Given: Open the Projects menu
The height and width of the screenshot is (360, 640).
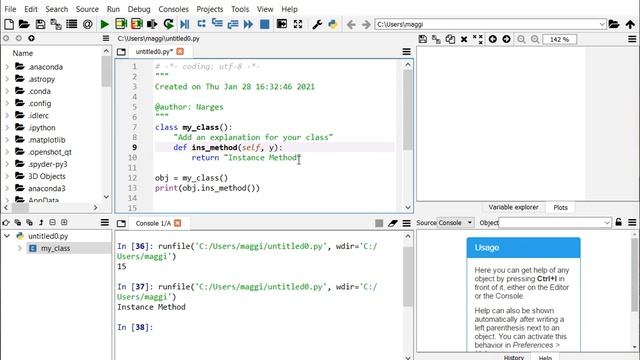Looking at the screenshot, I should pos(209,9).
